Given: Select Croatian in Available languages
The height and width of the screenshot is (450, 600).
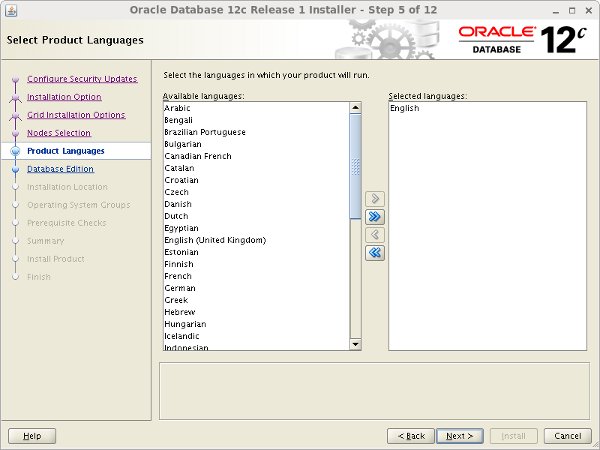Looking at the screenshot, I should click(256, 180).
